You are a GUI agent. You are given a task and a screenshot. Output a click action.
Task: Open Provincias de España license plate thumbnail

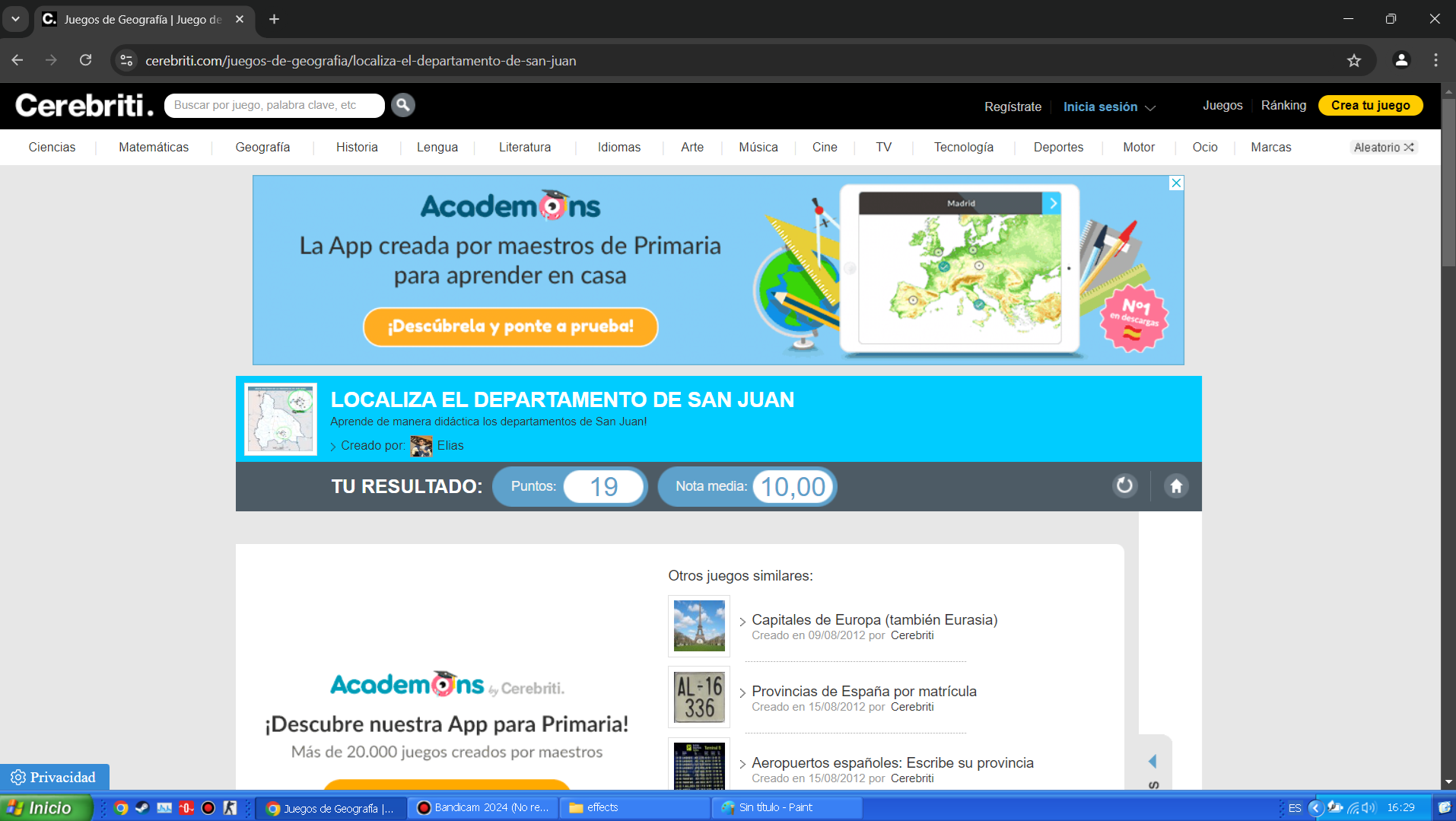click(x=698, y=697)
